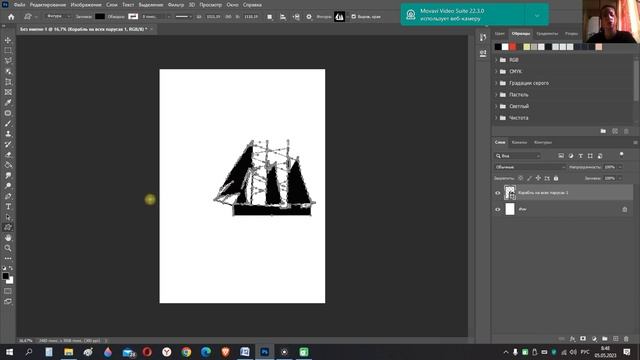Switch to the Градиенты tab
This screenshot has width=640, height=360.
pos(547,34)
